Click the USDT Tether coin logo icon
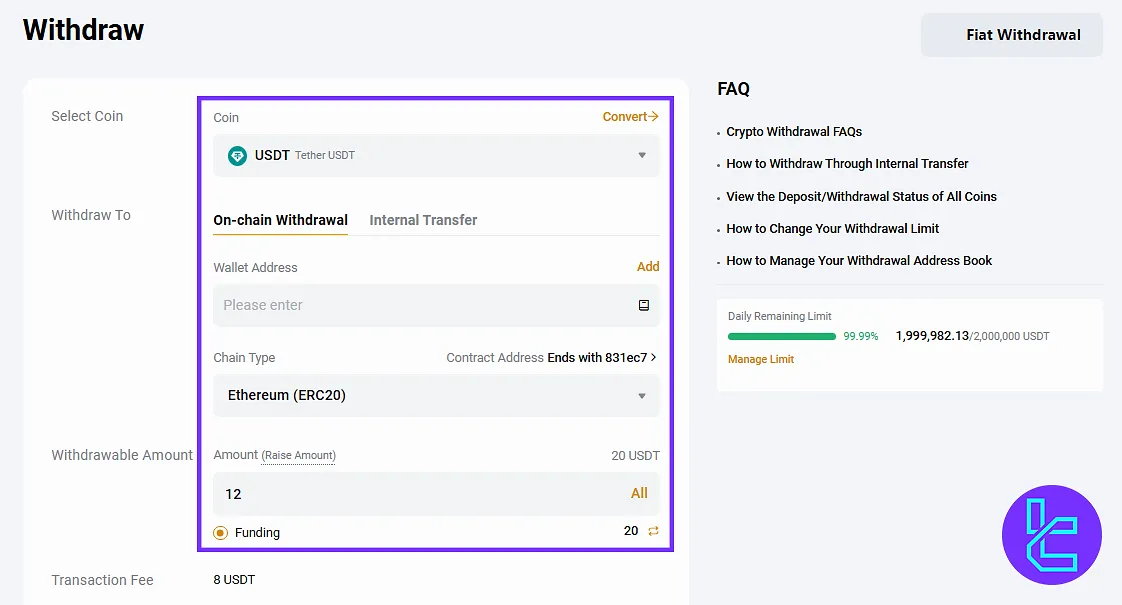The width and height of the screenshot is (1122, 605). click(x=237, y=155)
